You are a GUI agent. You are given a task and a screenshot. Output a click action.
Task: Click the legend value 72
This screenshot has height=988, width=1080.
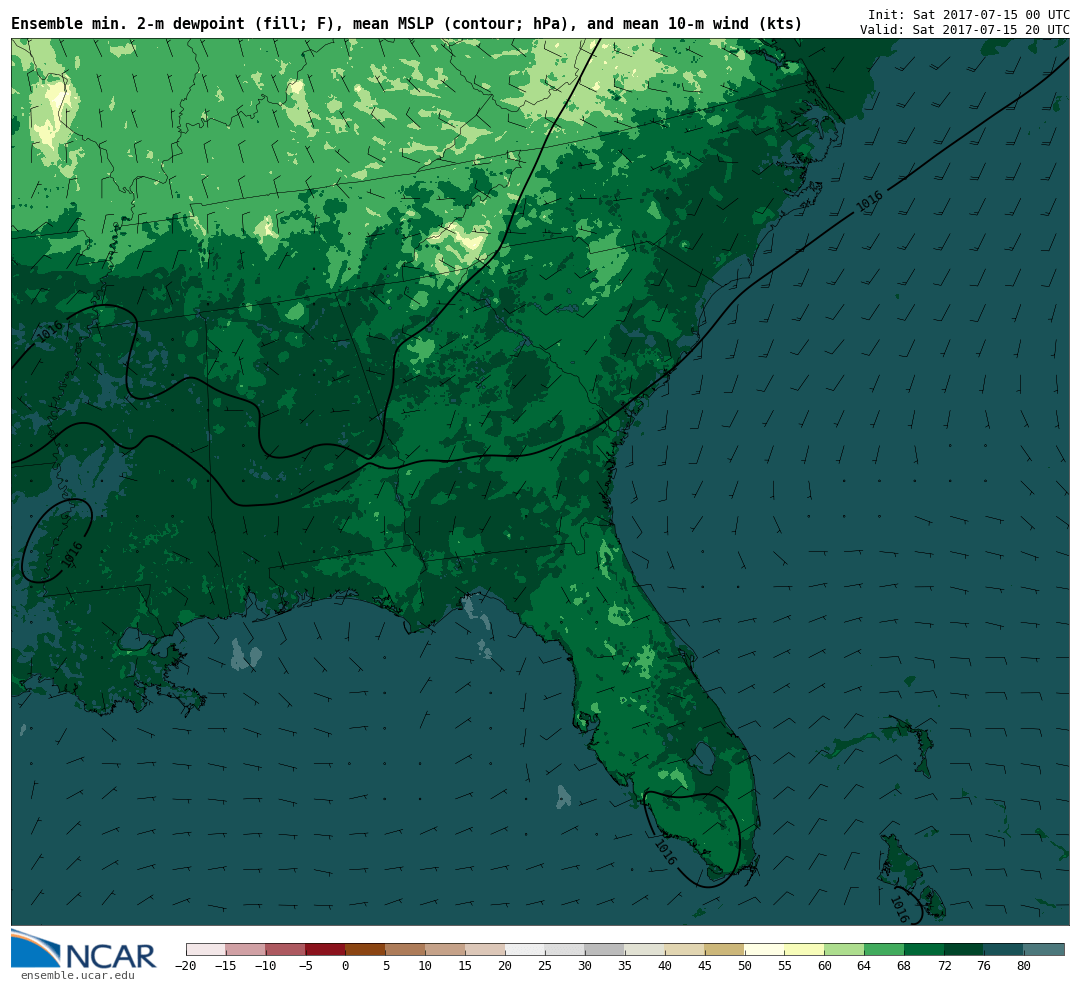(x=944, y=966)
